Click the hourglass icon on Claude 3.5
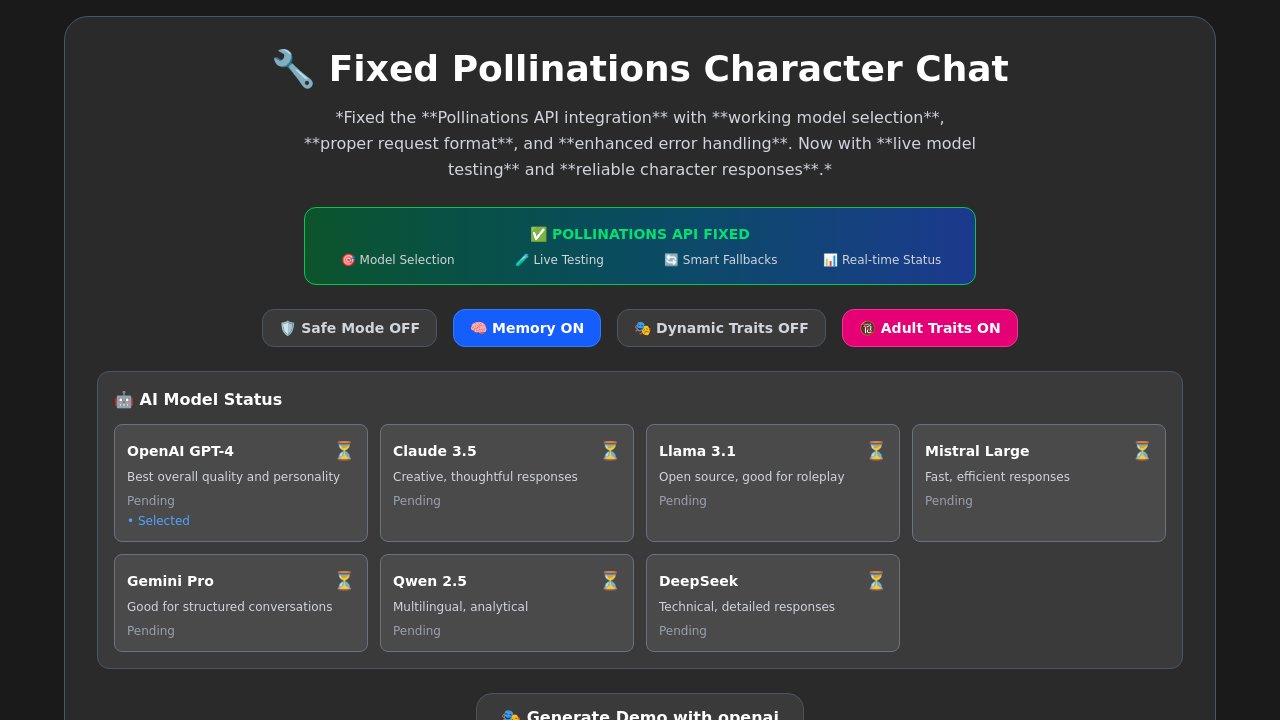This screenshot has height=720, width=1280. point(610,451)
